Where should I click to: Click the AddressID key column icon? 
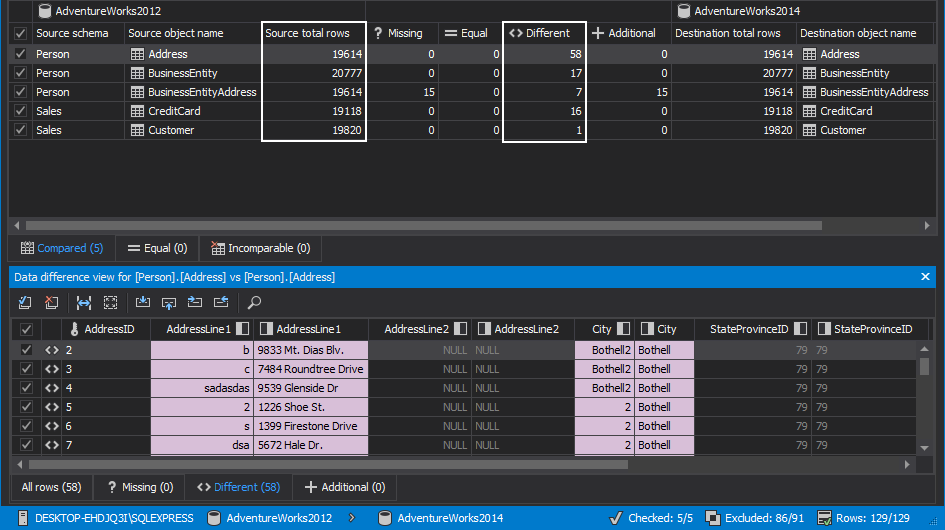pyautogui.click(x=74, y=329)
